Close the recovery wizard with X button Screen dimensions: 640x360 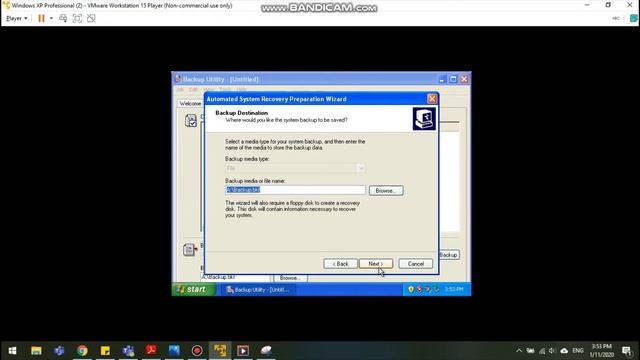pos(432,99)
